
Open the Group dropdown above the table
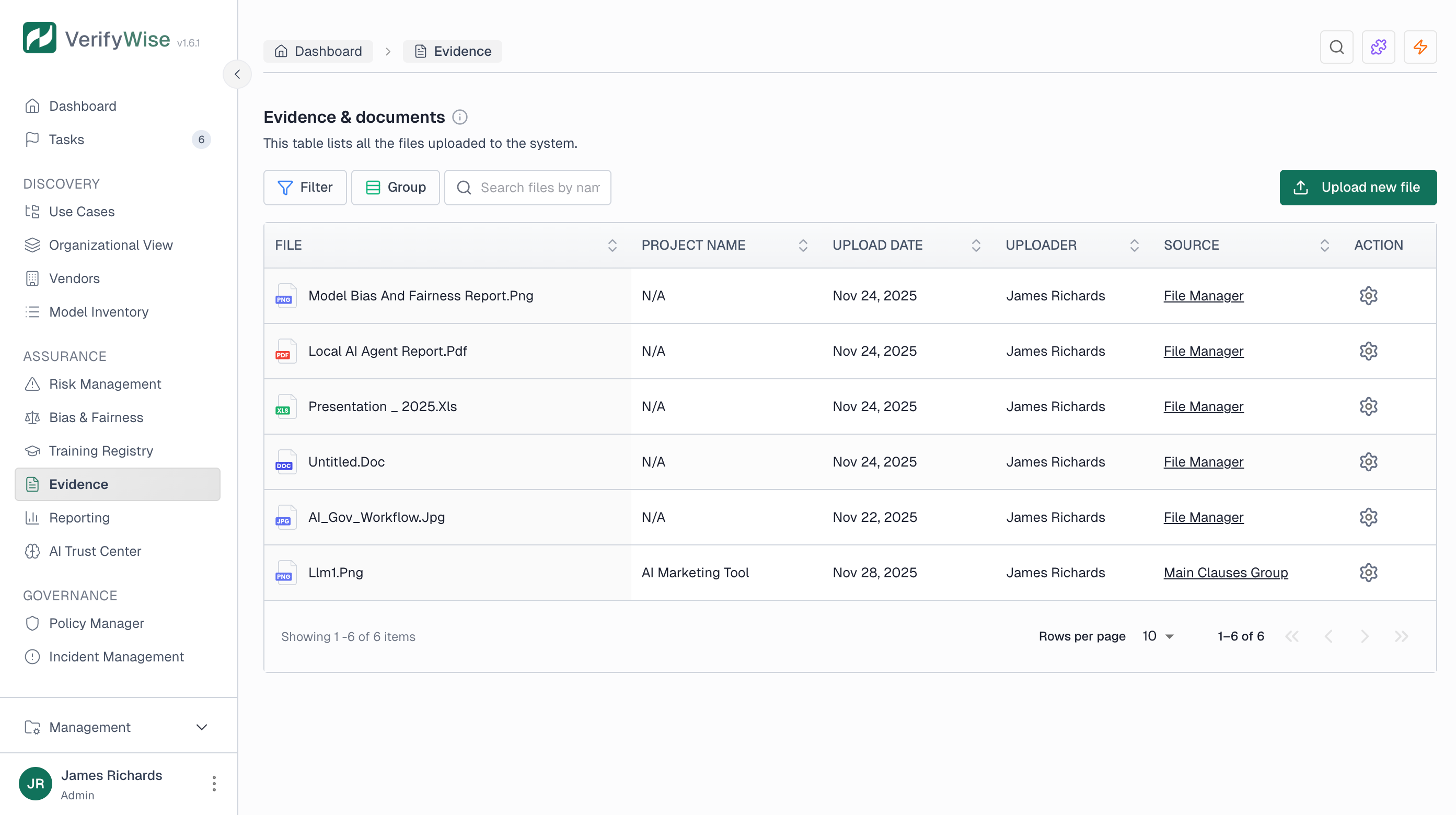[x=395, y=187]
